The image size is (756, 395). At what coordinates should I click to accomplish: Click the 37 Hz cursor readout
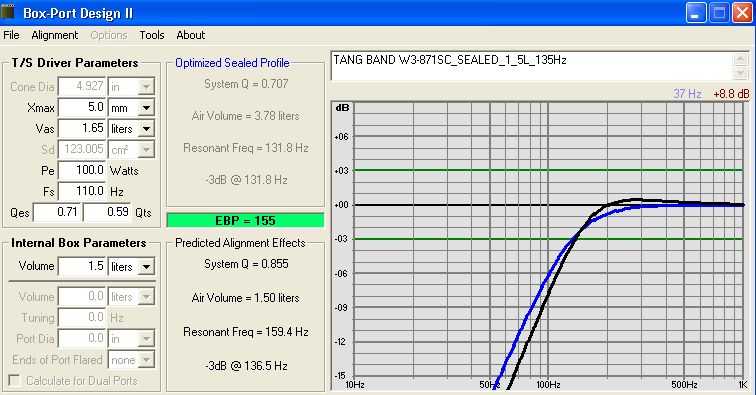click(x=687, y=94)
